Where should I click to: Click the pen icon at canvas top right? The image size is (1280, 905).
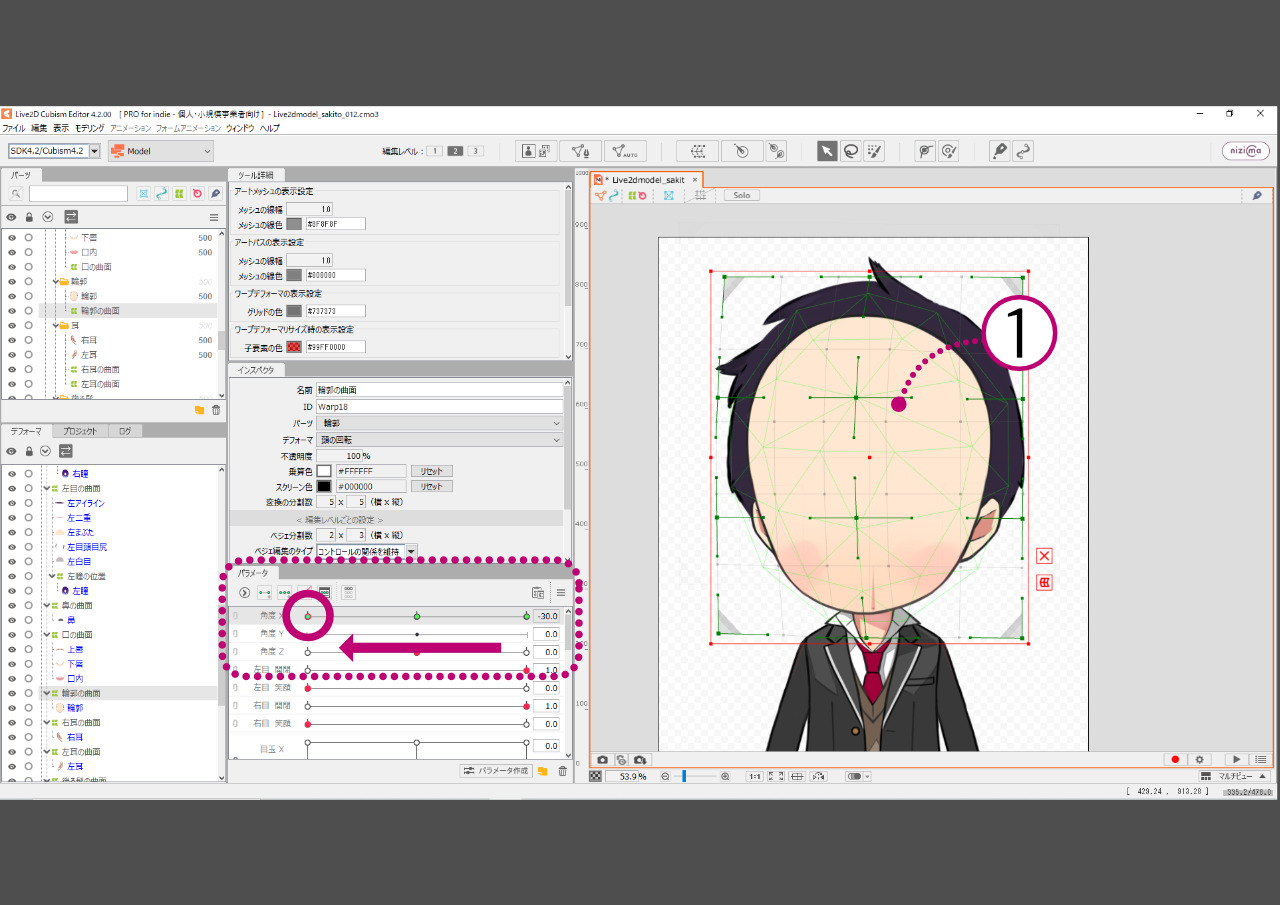pyautogui.click(x=1257, y=195)
